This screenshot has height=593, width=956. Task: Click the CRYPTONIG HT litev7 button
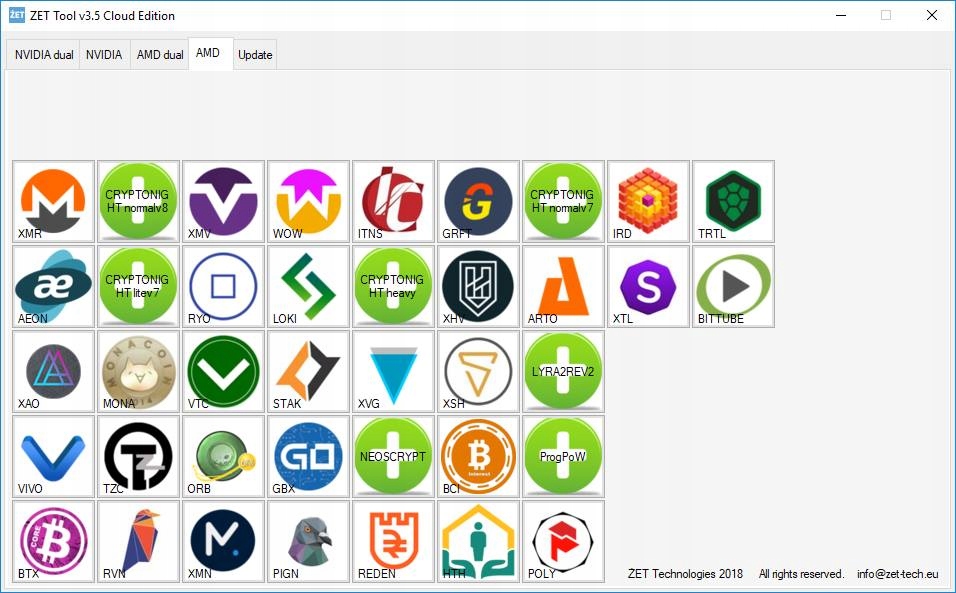138,286
